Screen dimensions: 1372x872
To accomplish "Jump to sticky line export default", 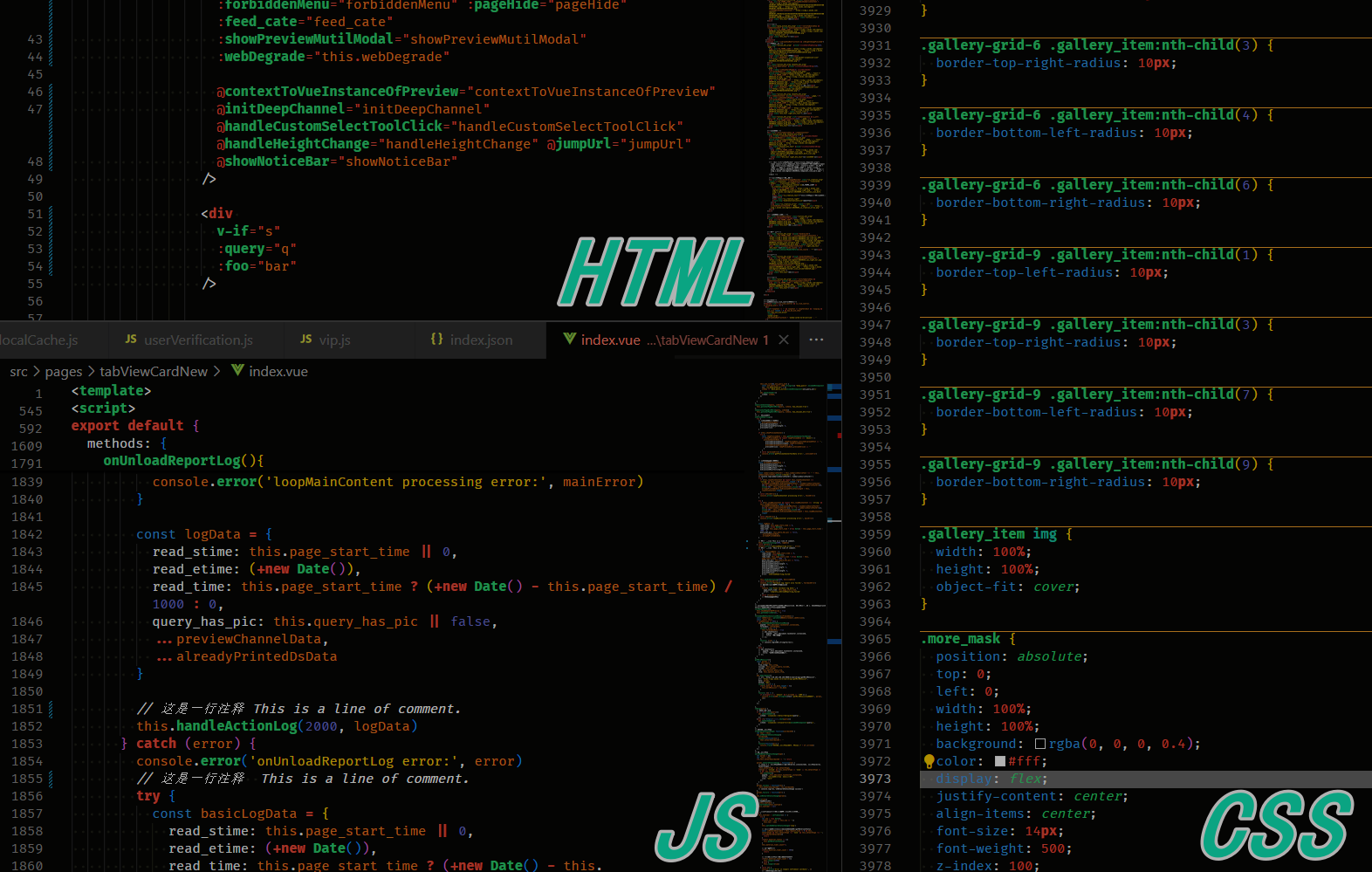I will [135, 426].
